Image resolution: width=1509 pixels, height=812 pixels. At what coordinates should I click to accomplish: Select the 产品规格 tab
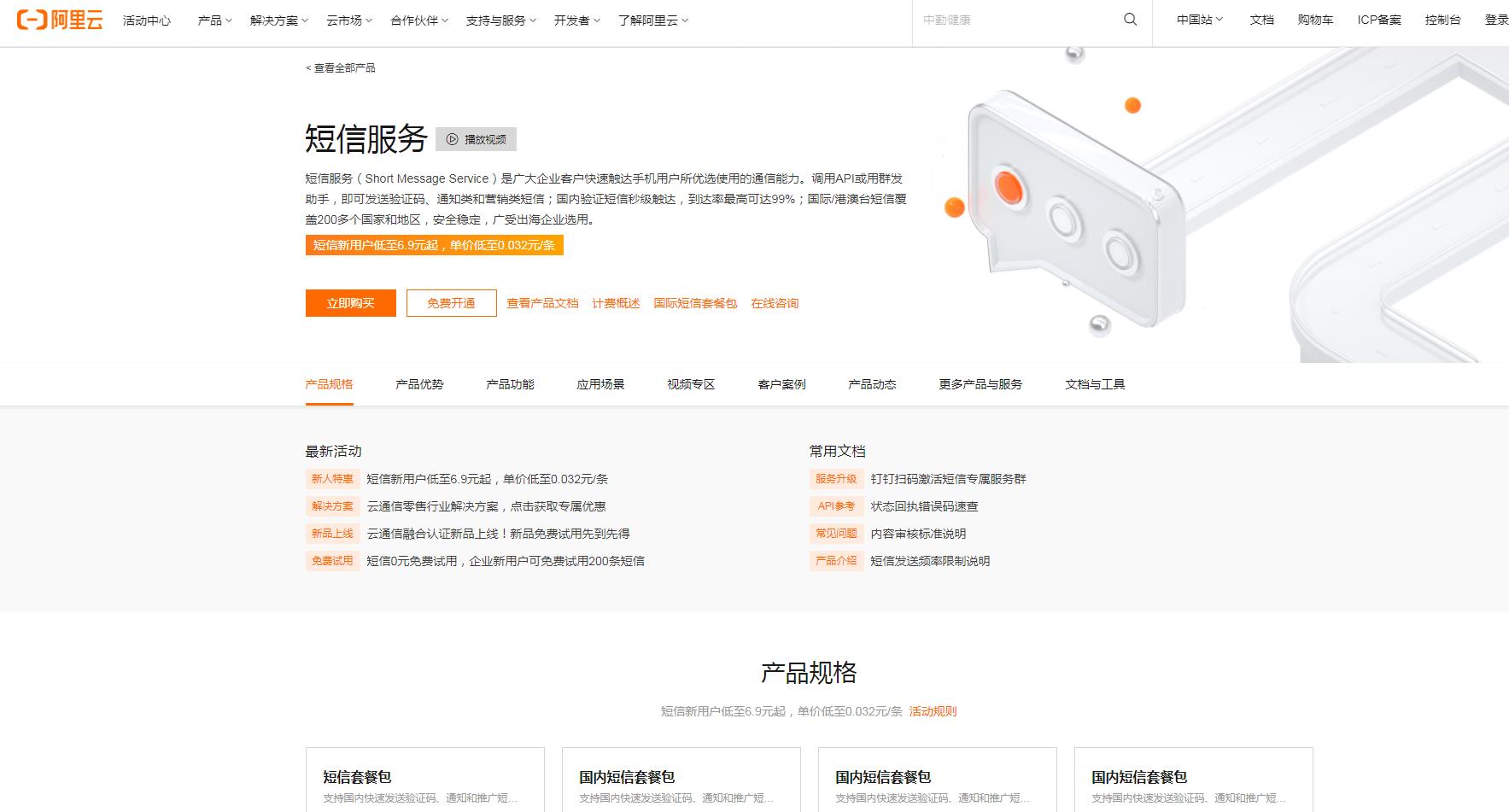329,384
